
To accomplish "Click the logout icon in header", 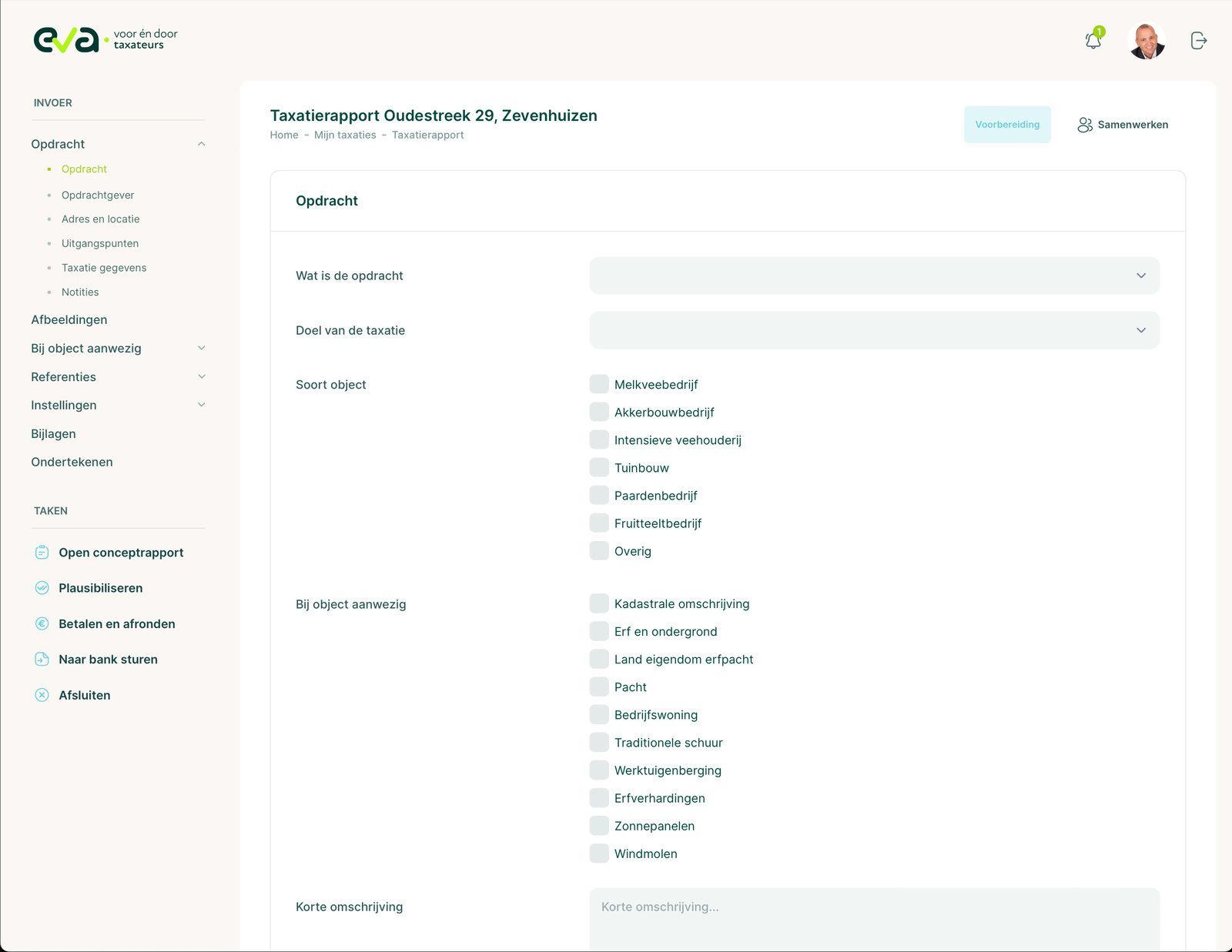I will [1198, 40].
